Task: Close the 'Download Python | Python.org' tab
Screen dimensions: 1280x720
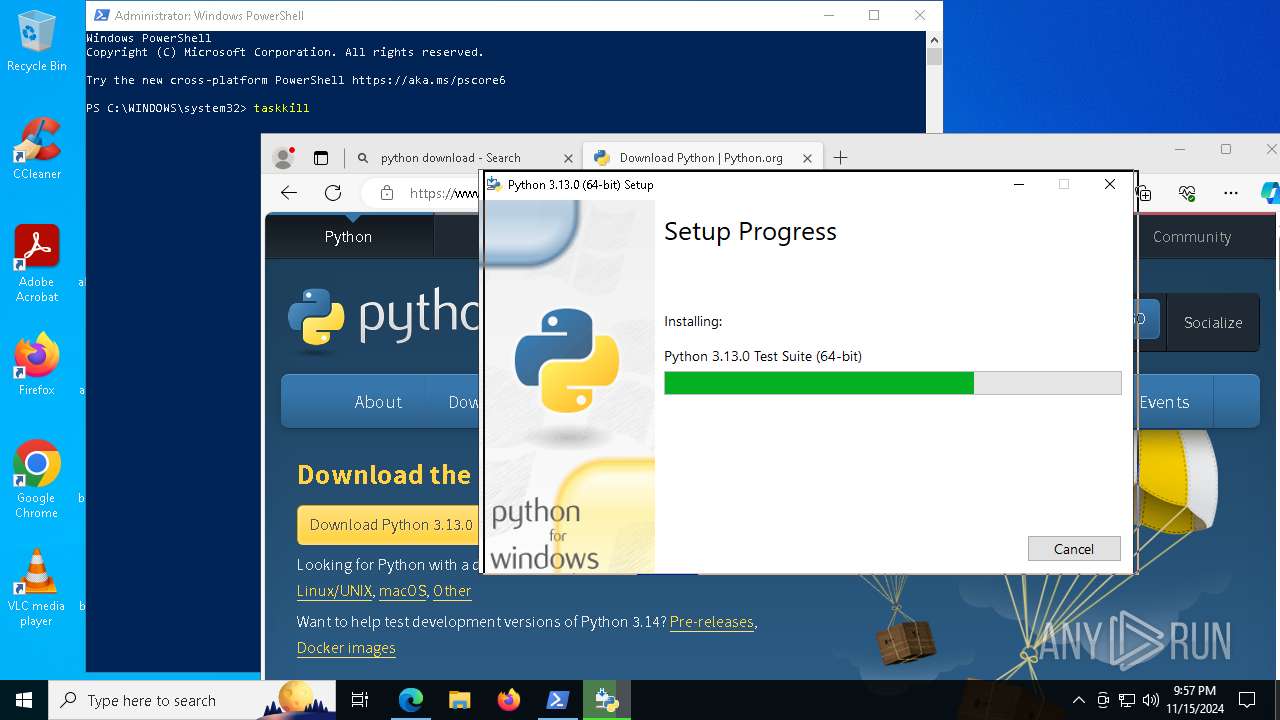Action: click(806, 158)
